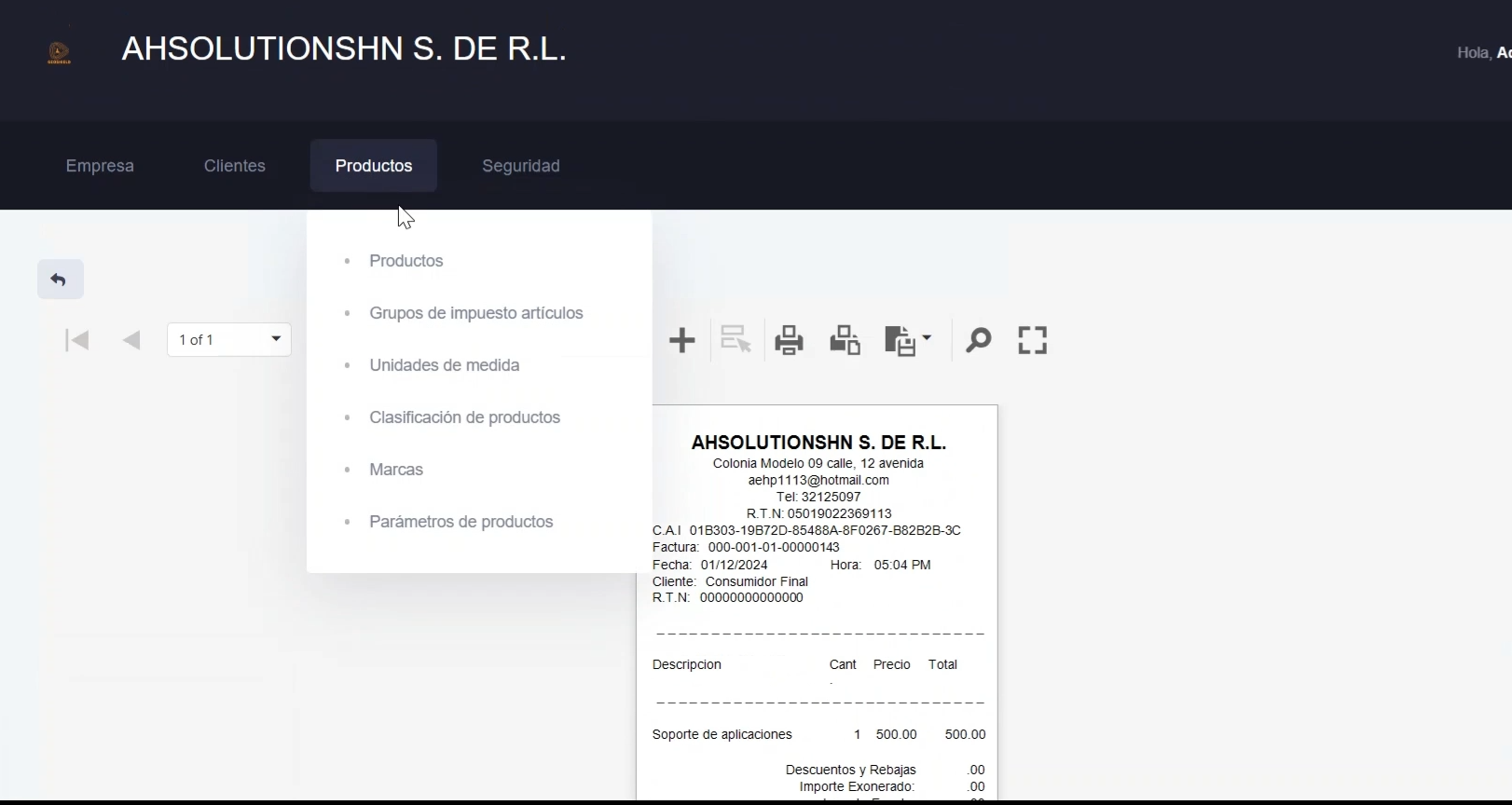Select Grupos de impuesto artículos
Screen dimensions: 1512x805
click(476, 313)
